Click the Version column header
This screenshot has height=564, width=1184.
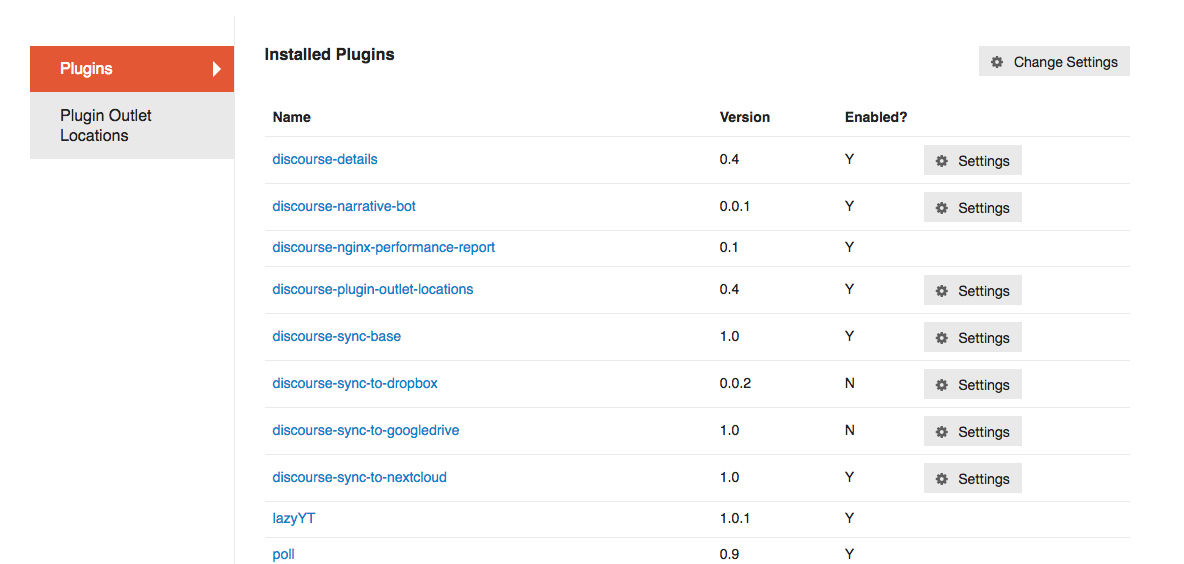pyautogui.click(x=745, y=117)
